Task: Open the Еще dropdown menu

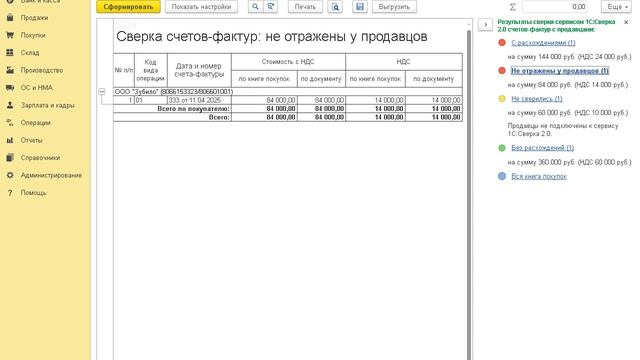Action: 616,7
